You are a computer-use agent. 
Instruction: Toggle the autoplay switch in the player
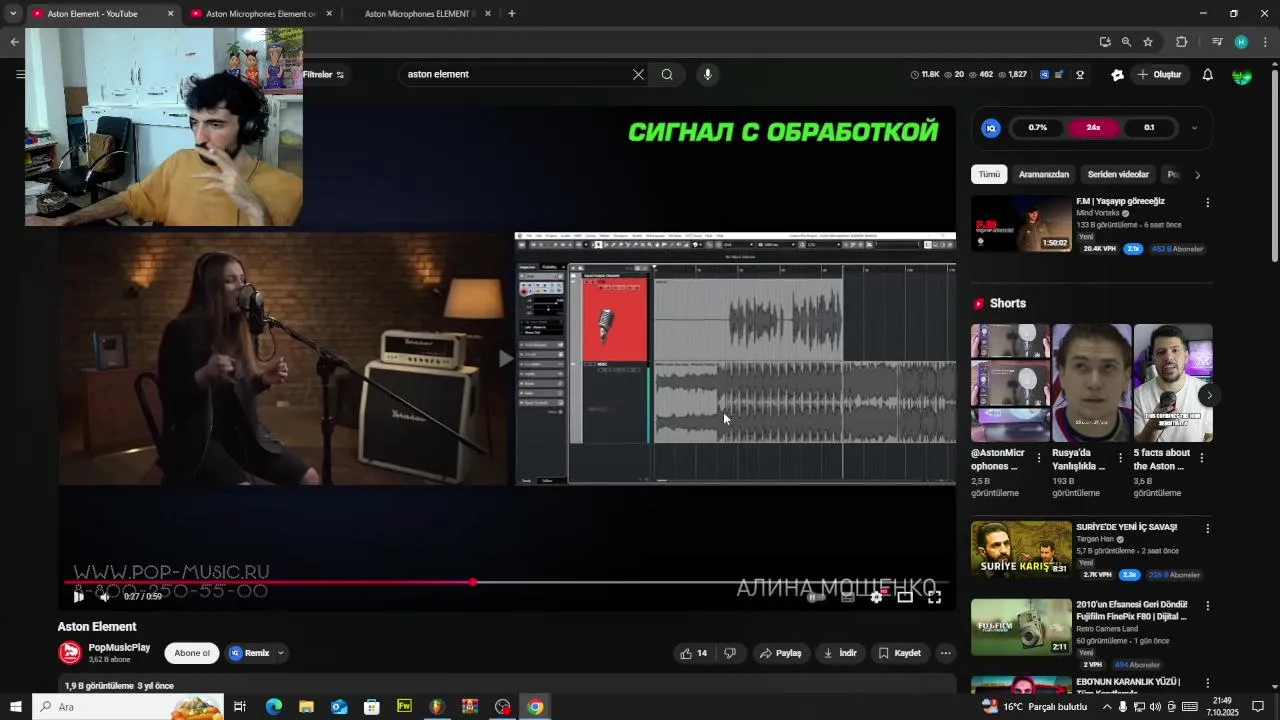[x=817, y=596]
